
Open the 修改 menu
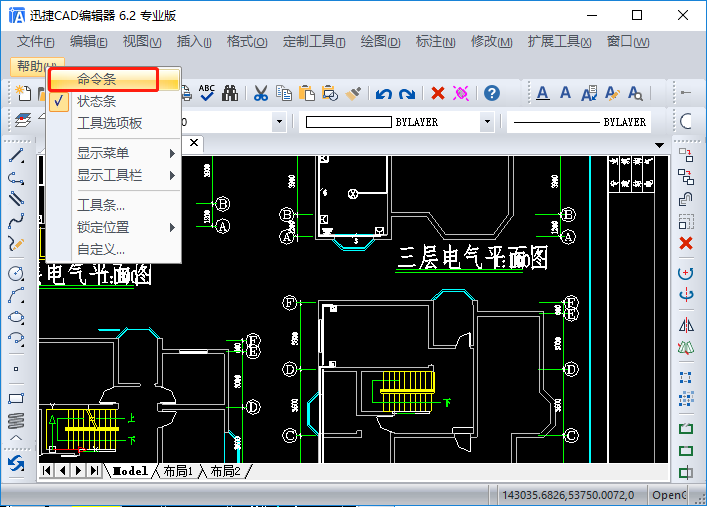(491, 42)
